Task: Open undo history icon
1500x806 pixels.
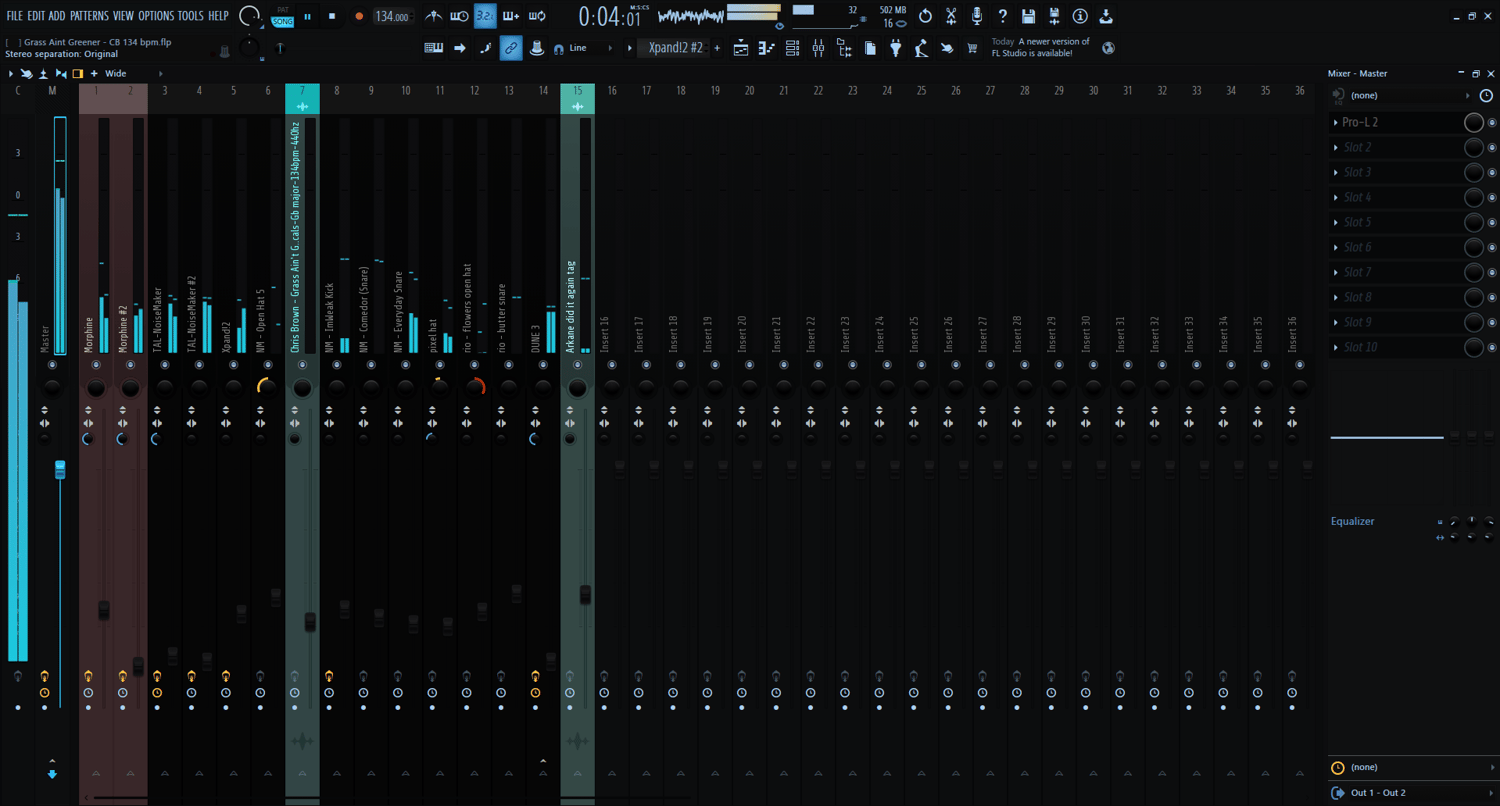Action: (925, 16)
